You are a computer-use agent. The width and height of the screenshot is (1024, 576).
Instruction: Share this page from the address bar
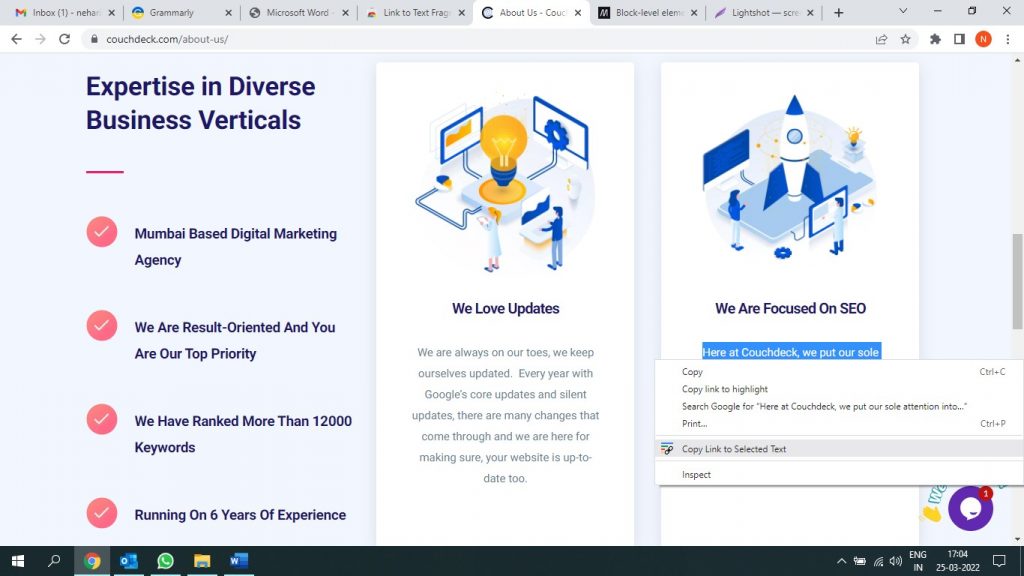coord(881,39)
